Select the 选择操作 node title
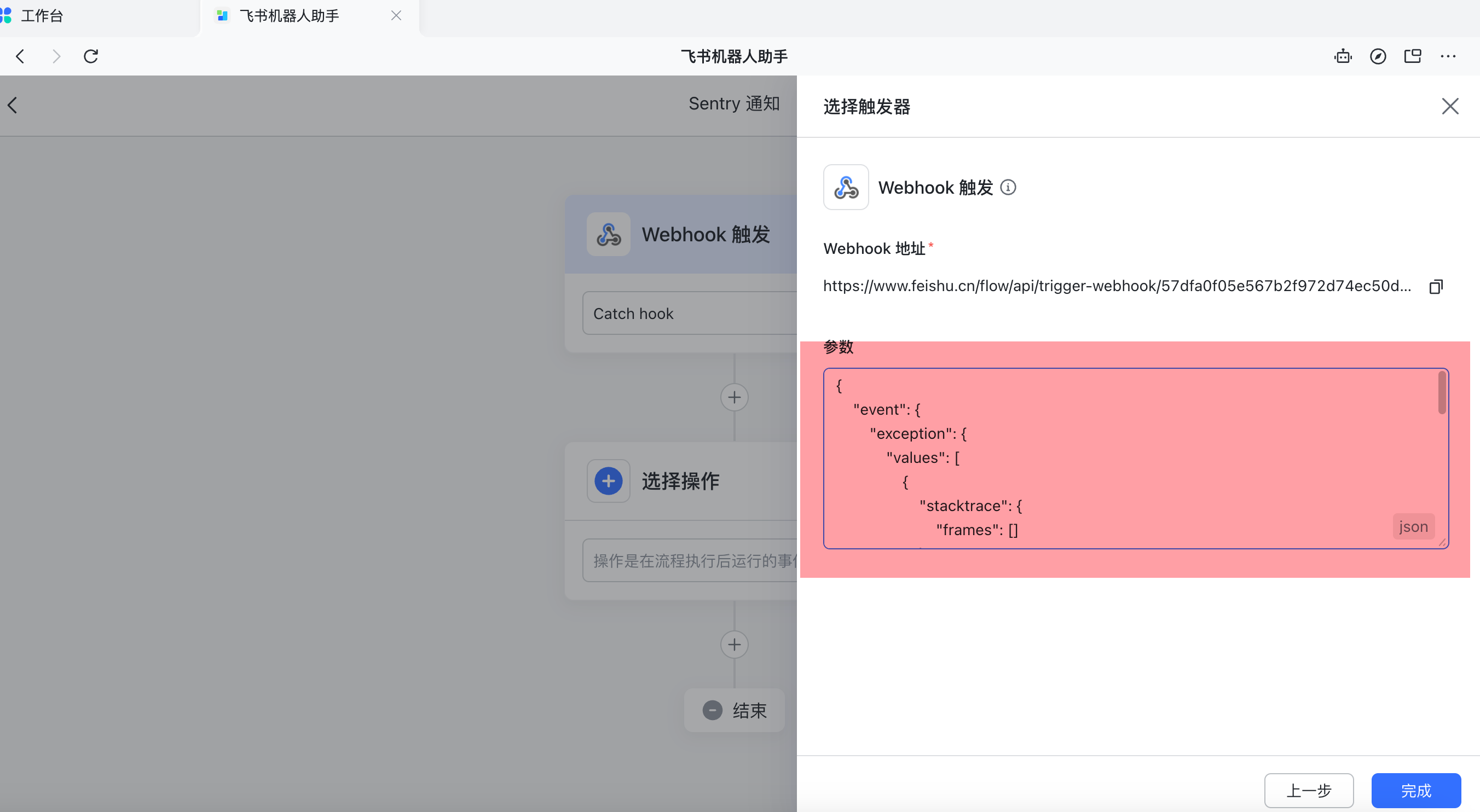The height and width of the screenshot is (812, 1480). coord(680,481)
